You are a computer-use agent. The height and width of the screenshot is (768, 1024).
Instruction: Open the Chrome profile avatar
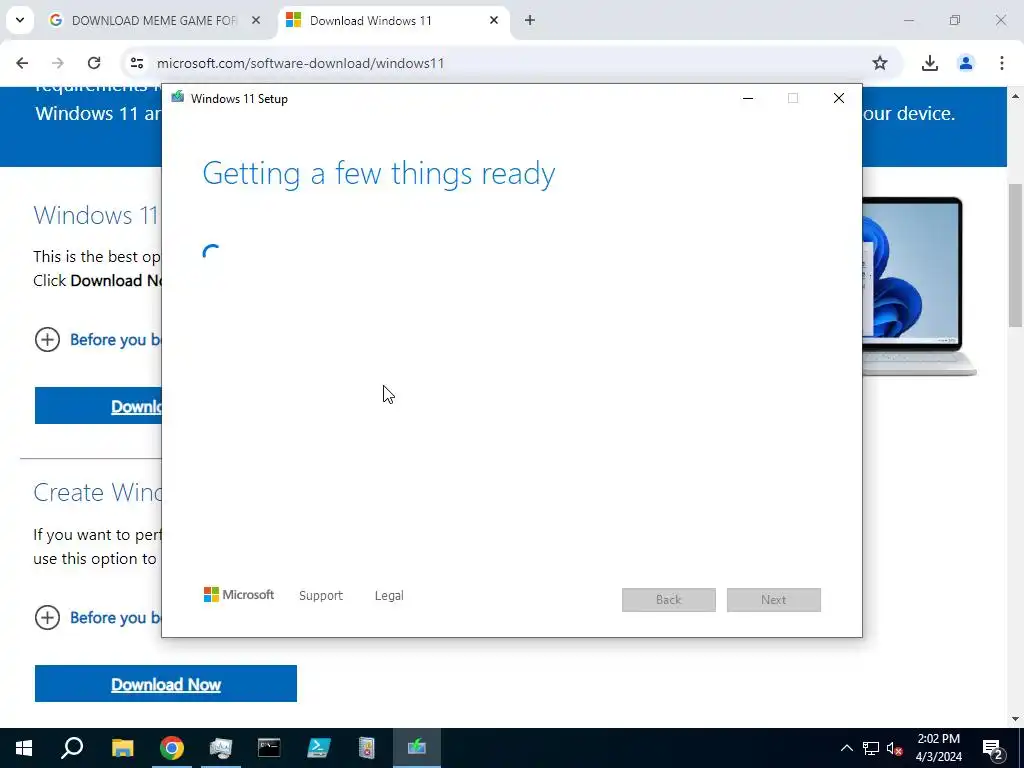[x=965, y=63]
